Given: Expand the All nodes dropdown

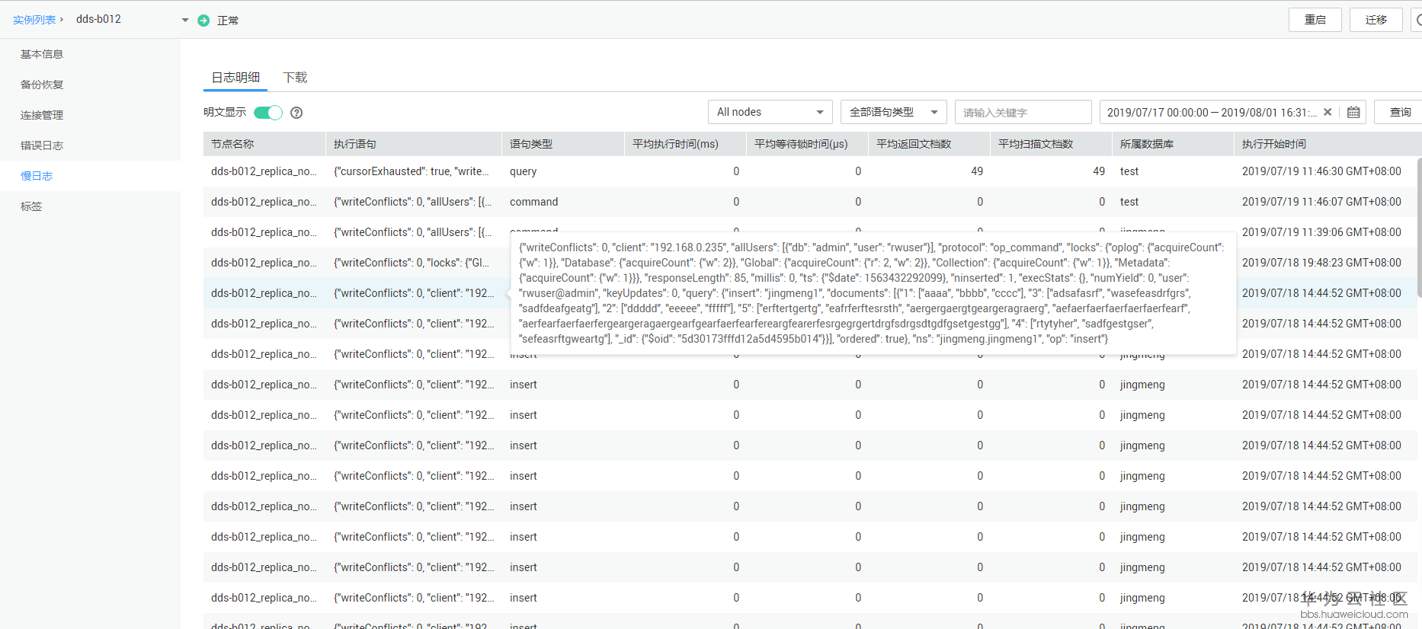Looking at the screenshot, I should 769,112.
